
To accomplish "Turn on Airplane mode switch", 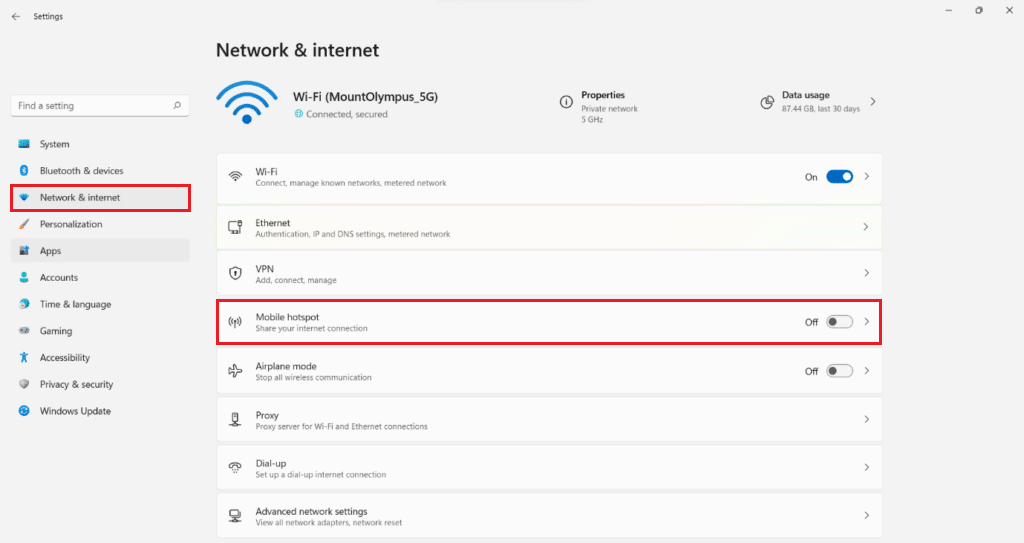I will [x=839, y=371].
